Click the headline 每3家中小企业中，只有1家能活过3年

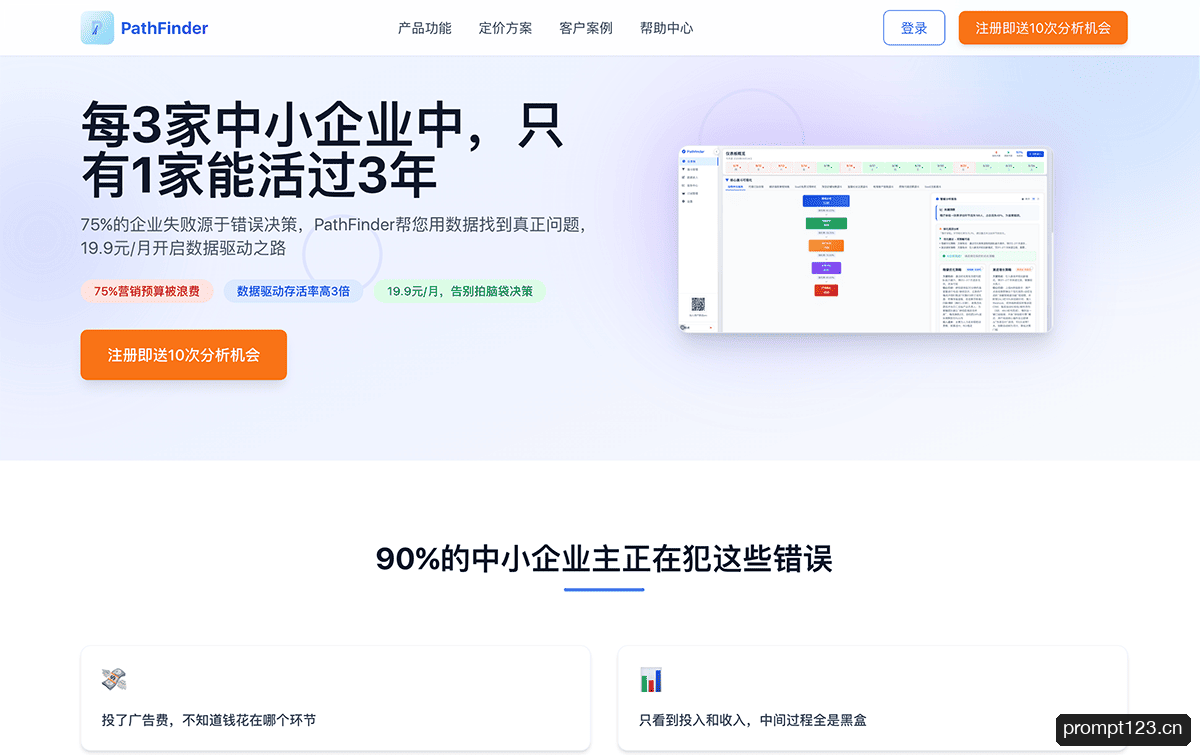322,150
